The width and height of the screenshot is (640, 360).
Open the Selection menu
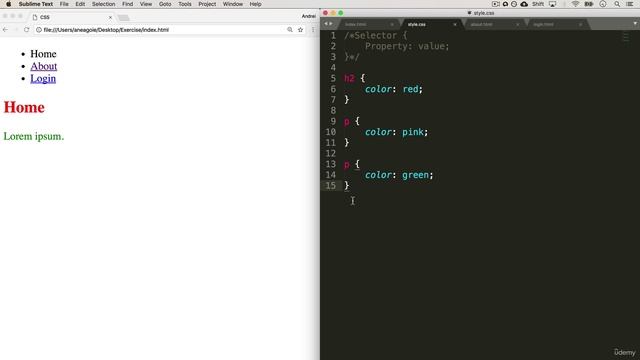click(103, 4)
